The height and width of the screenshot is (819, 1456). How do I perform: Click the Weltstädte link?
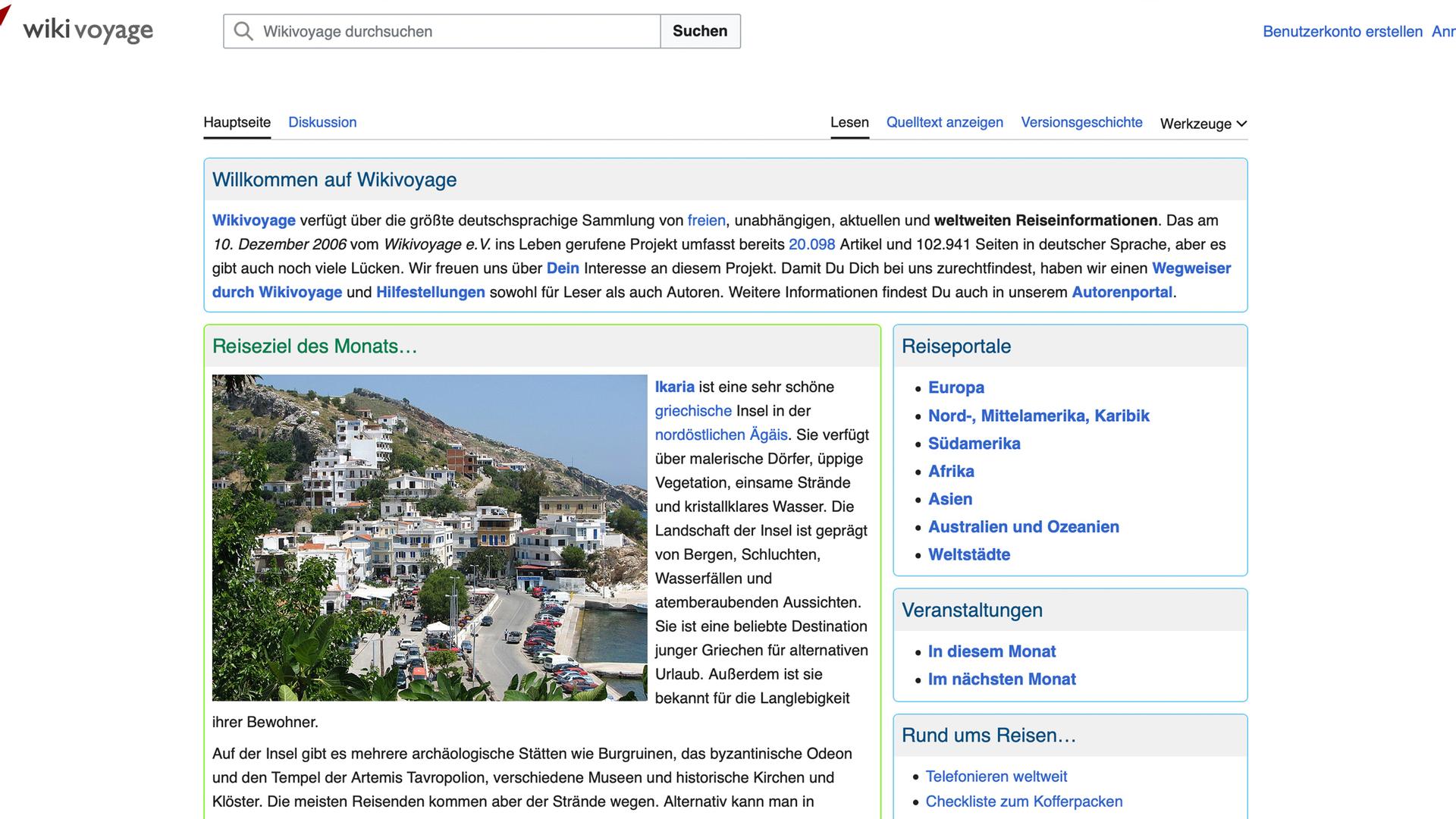pyautogui.click(x=968, y=554)
